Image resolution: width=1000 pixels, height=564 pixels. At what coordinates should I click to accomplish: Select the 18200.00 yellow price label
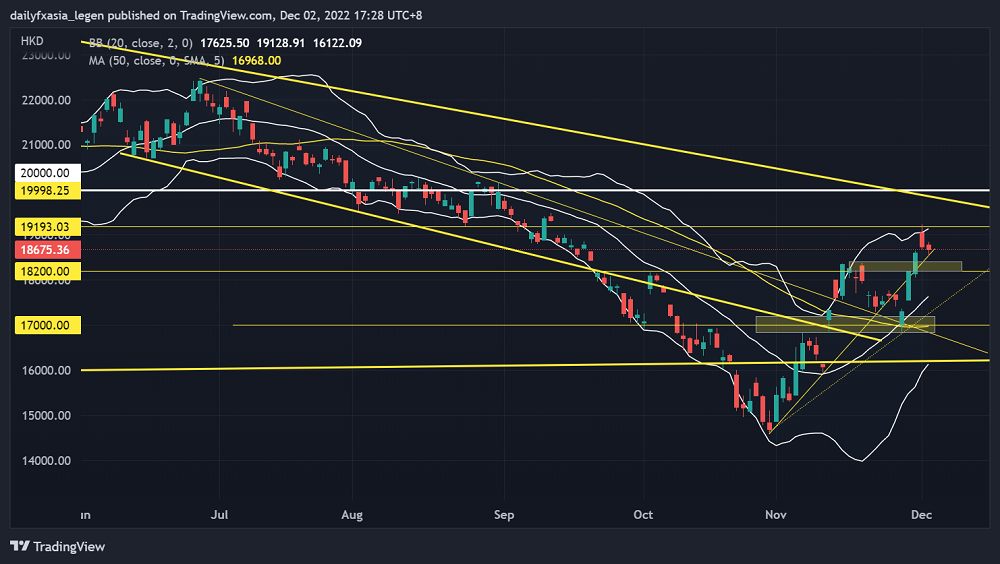click(47, 271)
